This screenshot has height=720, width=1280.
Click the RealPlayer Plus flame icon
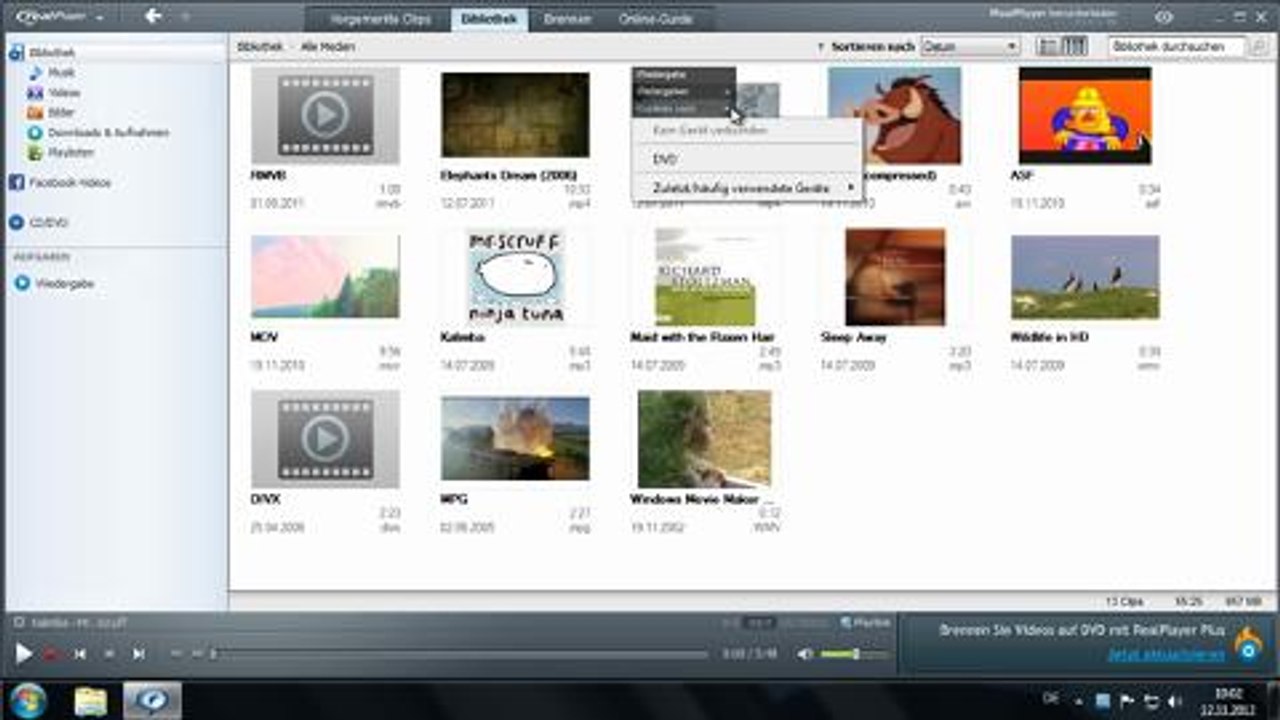(1248, 644)
